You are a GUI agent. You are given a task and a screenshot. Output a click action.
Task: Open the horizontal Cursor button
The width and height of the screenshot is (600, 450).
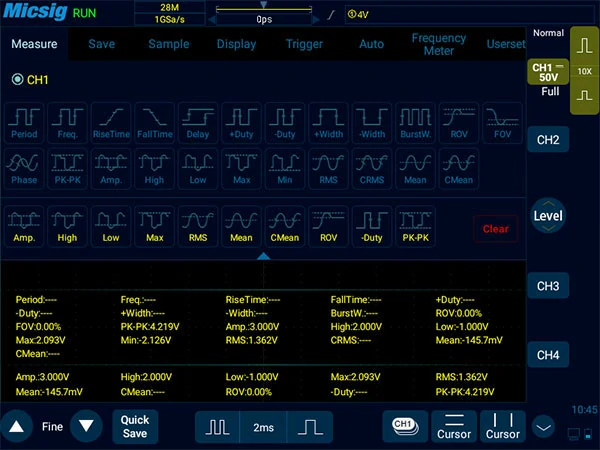[454, 427]
